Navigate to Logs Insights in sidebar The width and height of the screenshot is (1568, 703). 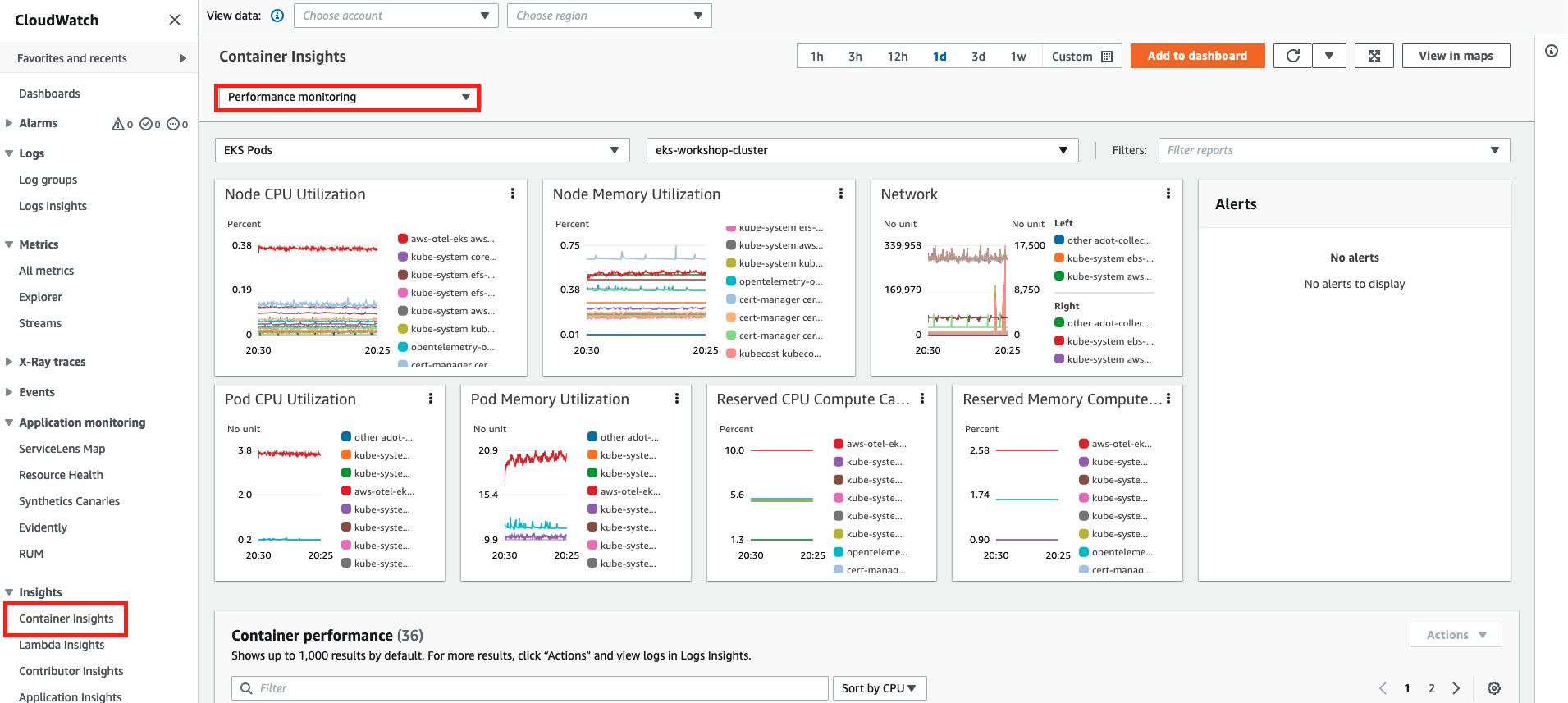53,206
